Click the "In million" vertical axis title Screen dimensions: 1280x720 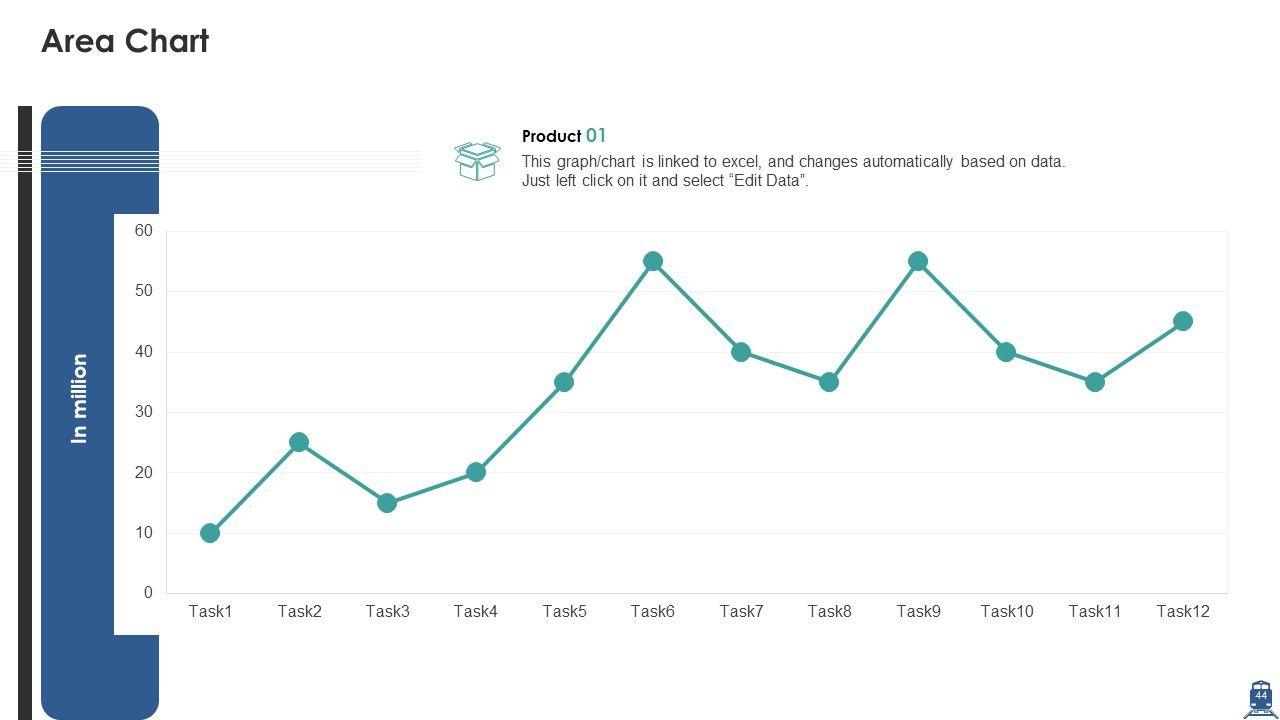click(80, 398)
